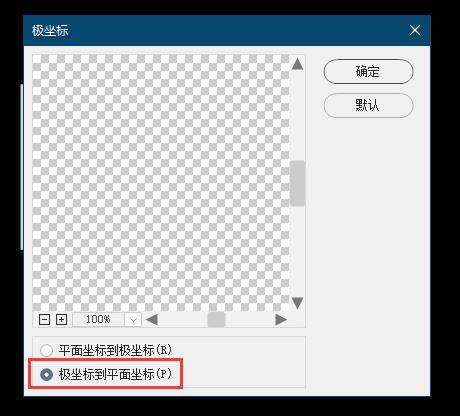The width and height of the screenshot is (460, 416).
Task: Click the 100% zoom value field
Action: click(x=98, y=320)
